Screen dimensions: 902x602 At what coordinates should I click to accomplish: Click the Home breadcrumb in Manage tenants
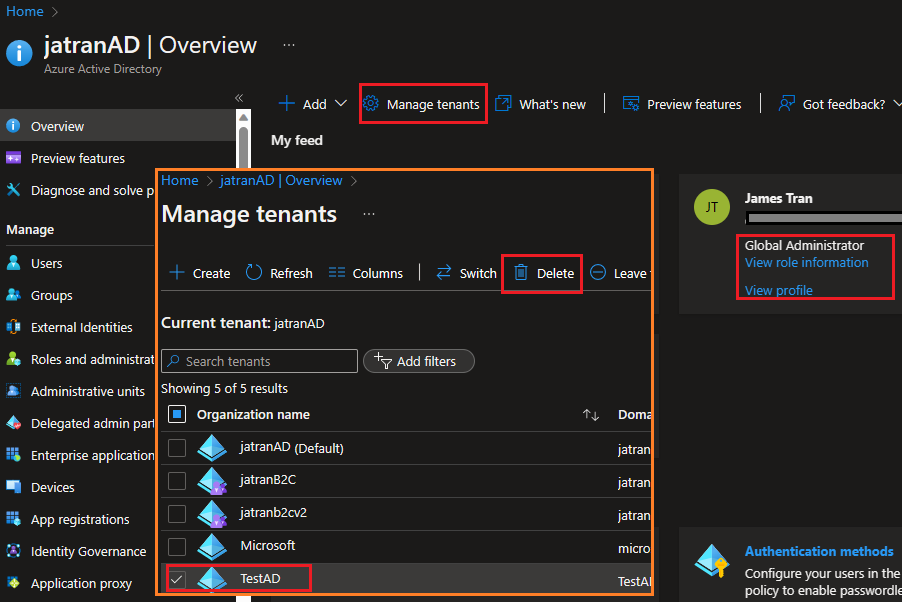pos(179,180)
